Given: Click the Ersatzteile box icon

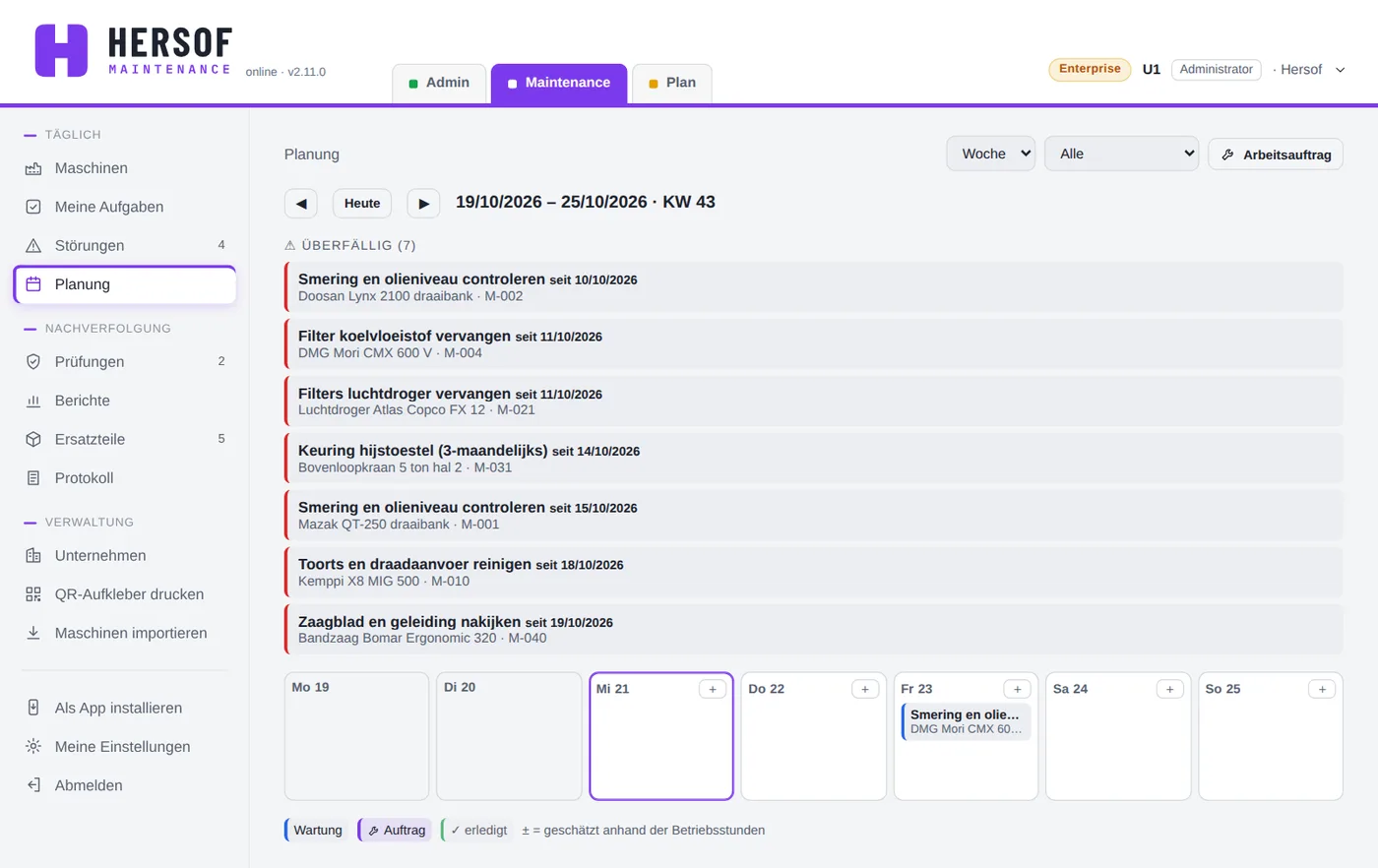Looking at the screenshot, I should [33, 439].
